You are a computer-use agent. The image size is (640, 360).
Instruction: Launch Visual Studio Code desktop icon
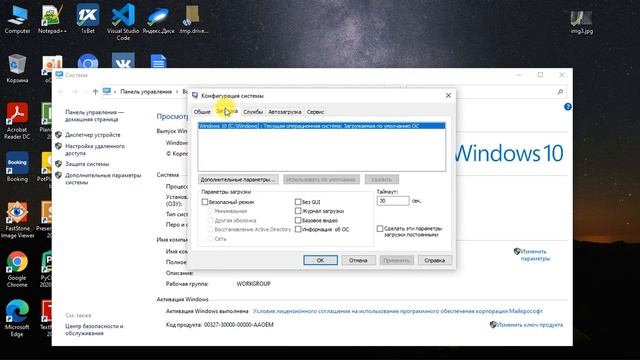pyautogui.click(x=123, y=21)
